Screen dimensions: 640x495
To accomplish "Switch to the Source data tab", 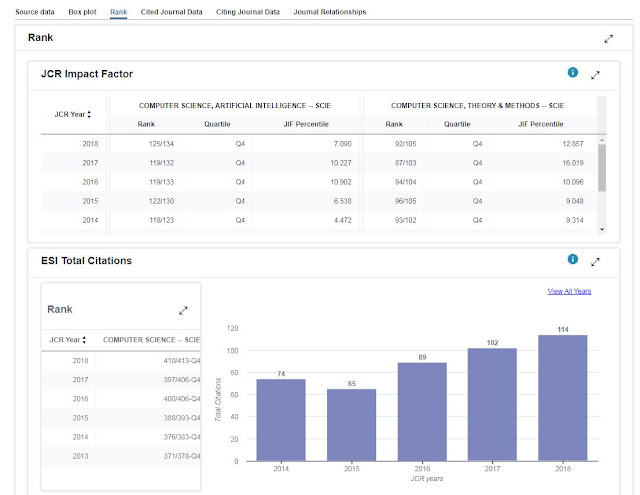I will click(x=35, y=12).
